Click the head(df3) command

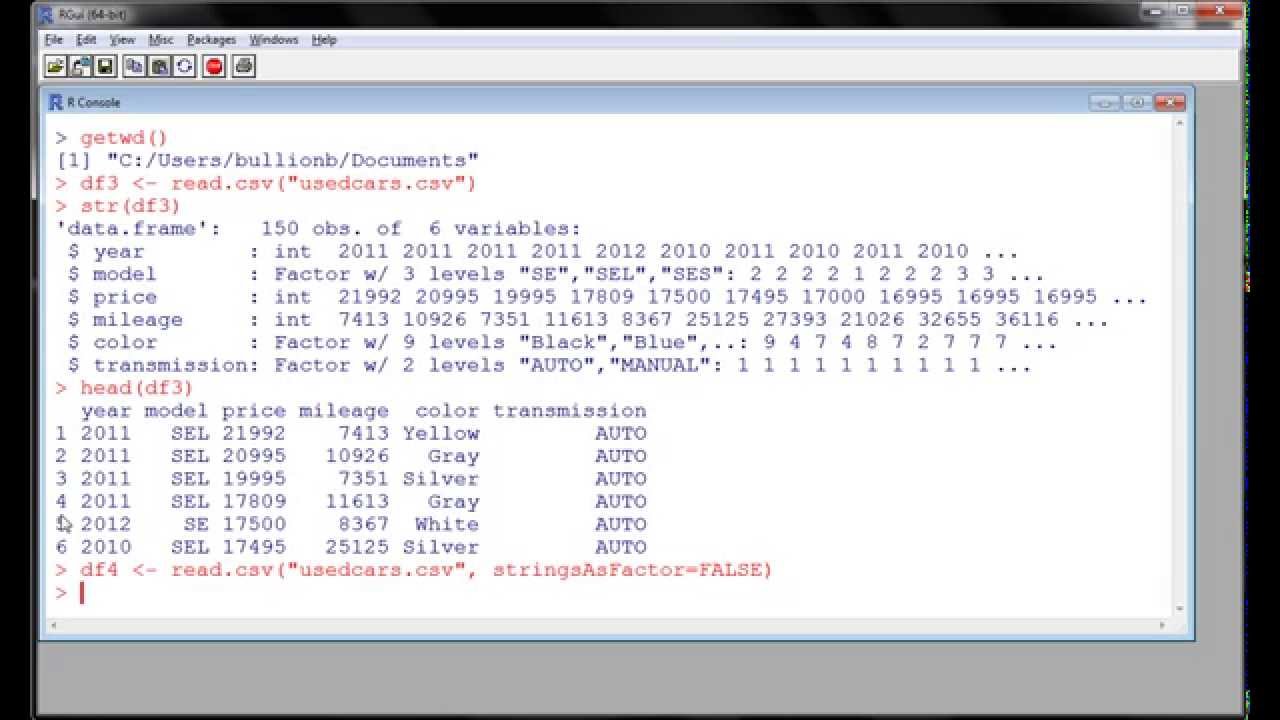125,388
